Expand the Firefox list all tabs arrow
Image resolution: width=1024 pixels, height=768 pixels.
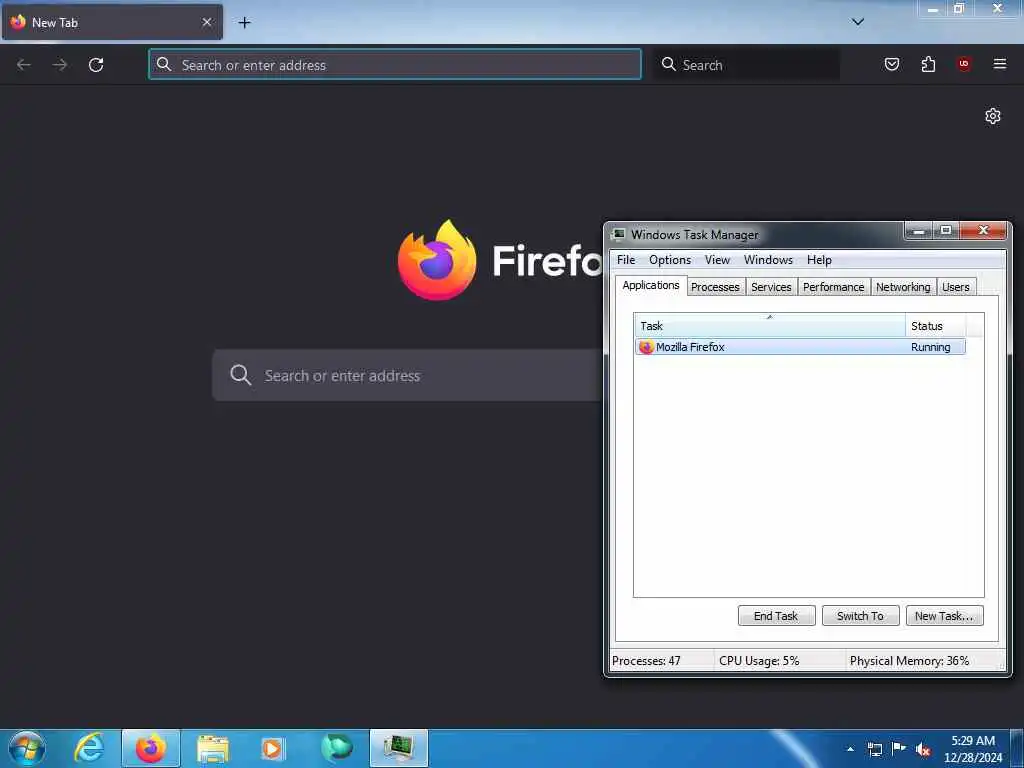click(857, 22)
